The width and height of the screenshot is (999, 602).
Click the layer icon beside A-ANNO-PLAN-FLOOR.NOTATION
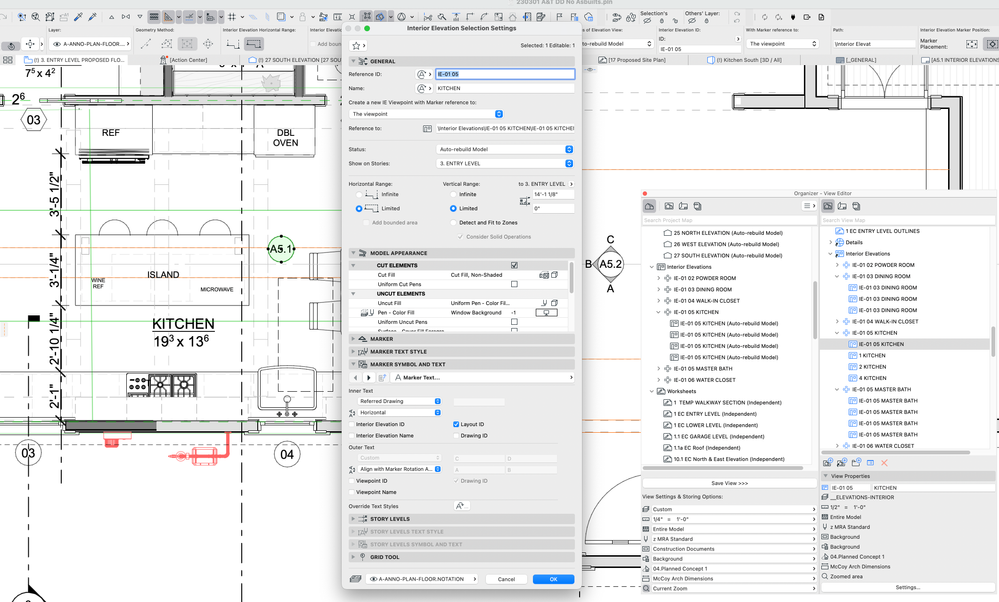coord(355,579)
